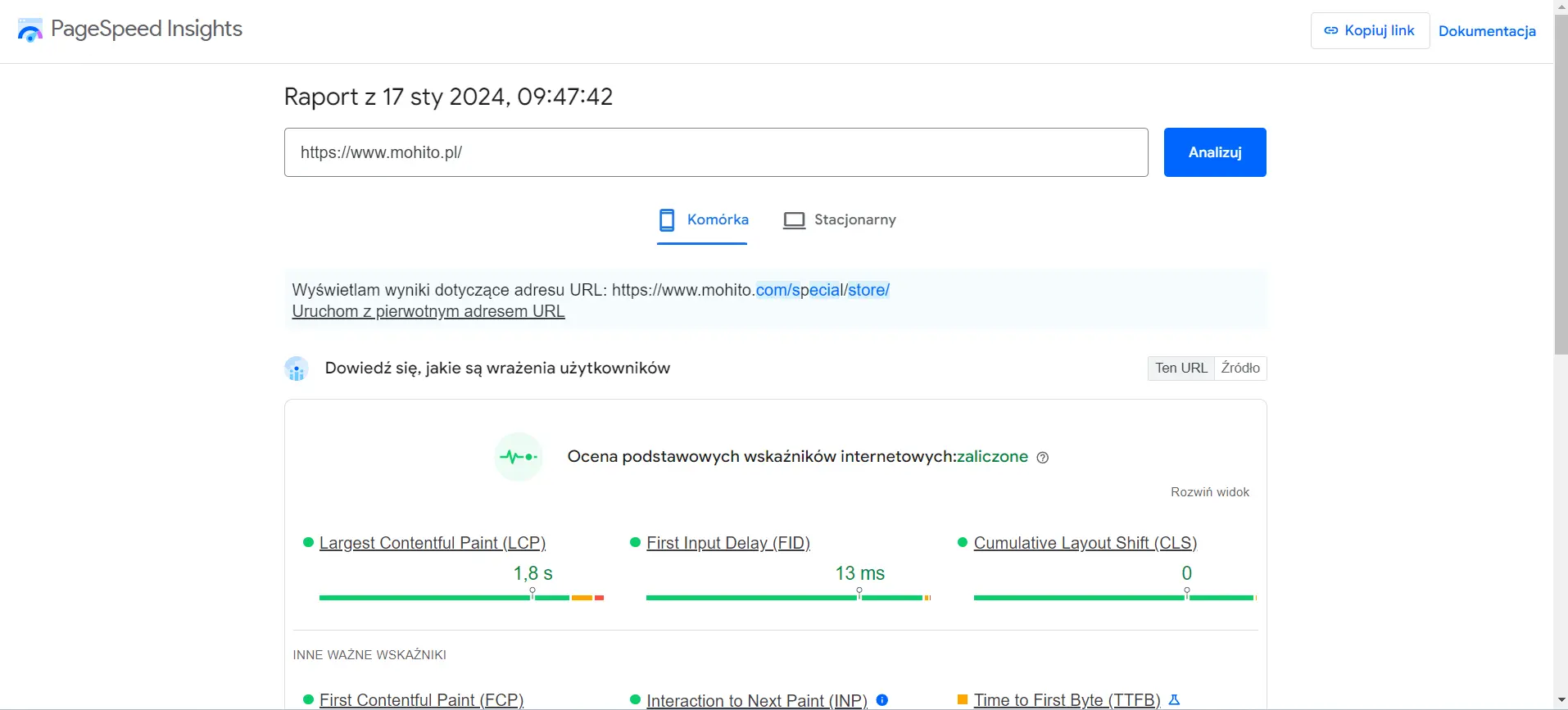1568x710 pixels.
Task: Click the INNE WAŻNE WSKAŹNIKI heading
Action: (x=369, y=655)
